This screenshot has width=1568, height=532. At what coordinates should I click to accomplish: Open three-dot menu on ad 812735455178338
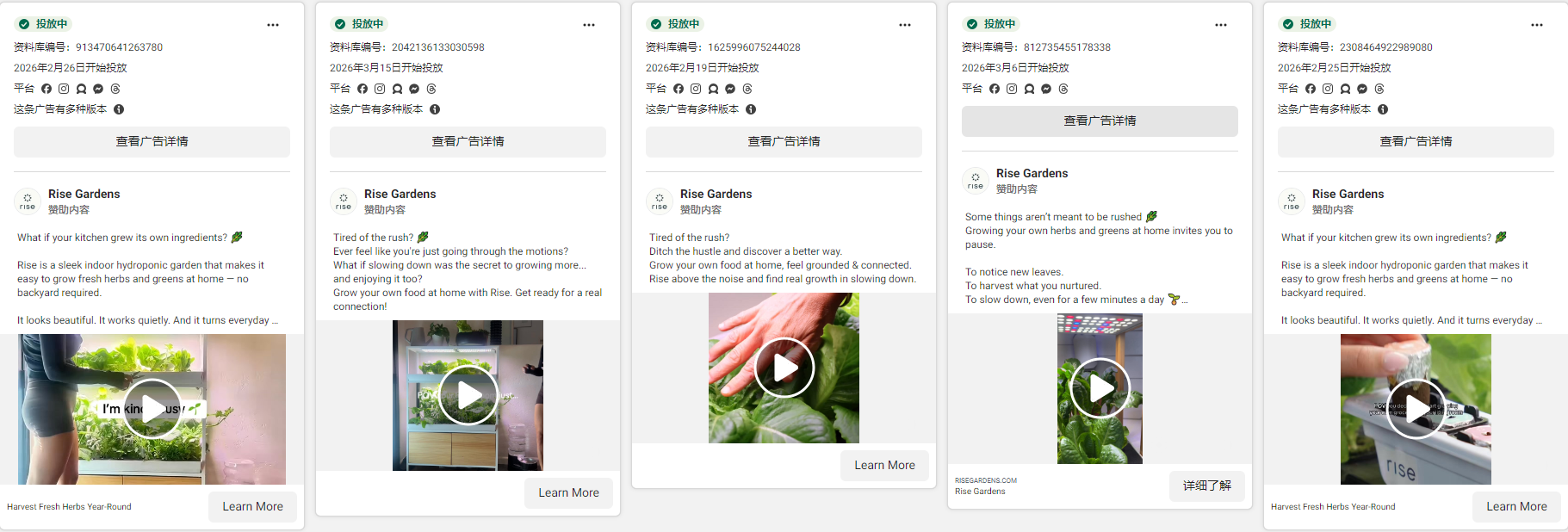pos(1221,25)
